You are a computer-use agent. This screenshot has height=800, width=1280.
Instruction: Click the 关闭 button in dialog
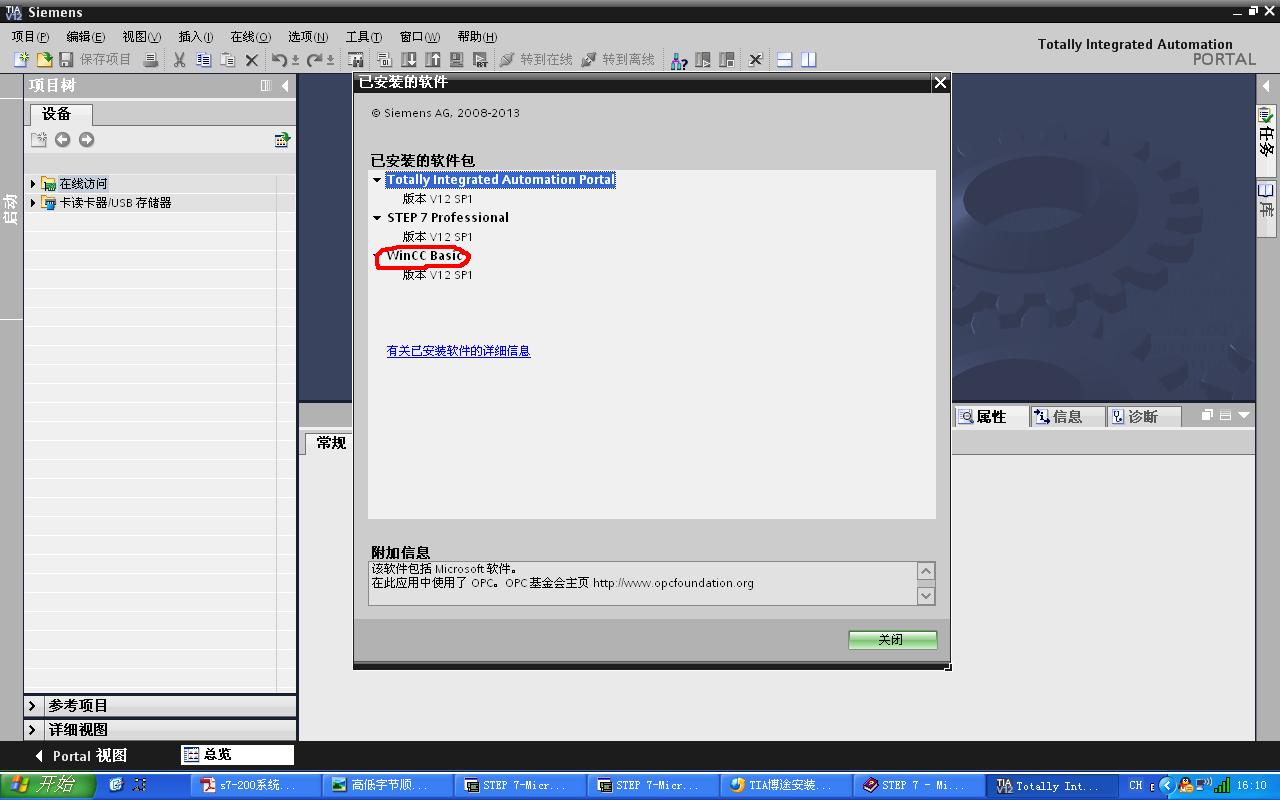(892, 640)
